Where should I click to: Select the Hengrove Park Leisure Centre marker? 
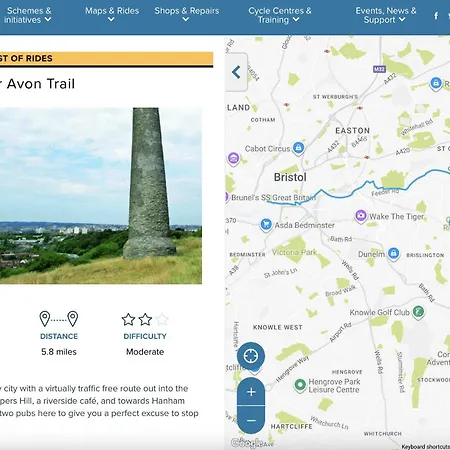300,385
